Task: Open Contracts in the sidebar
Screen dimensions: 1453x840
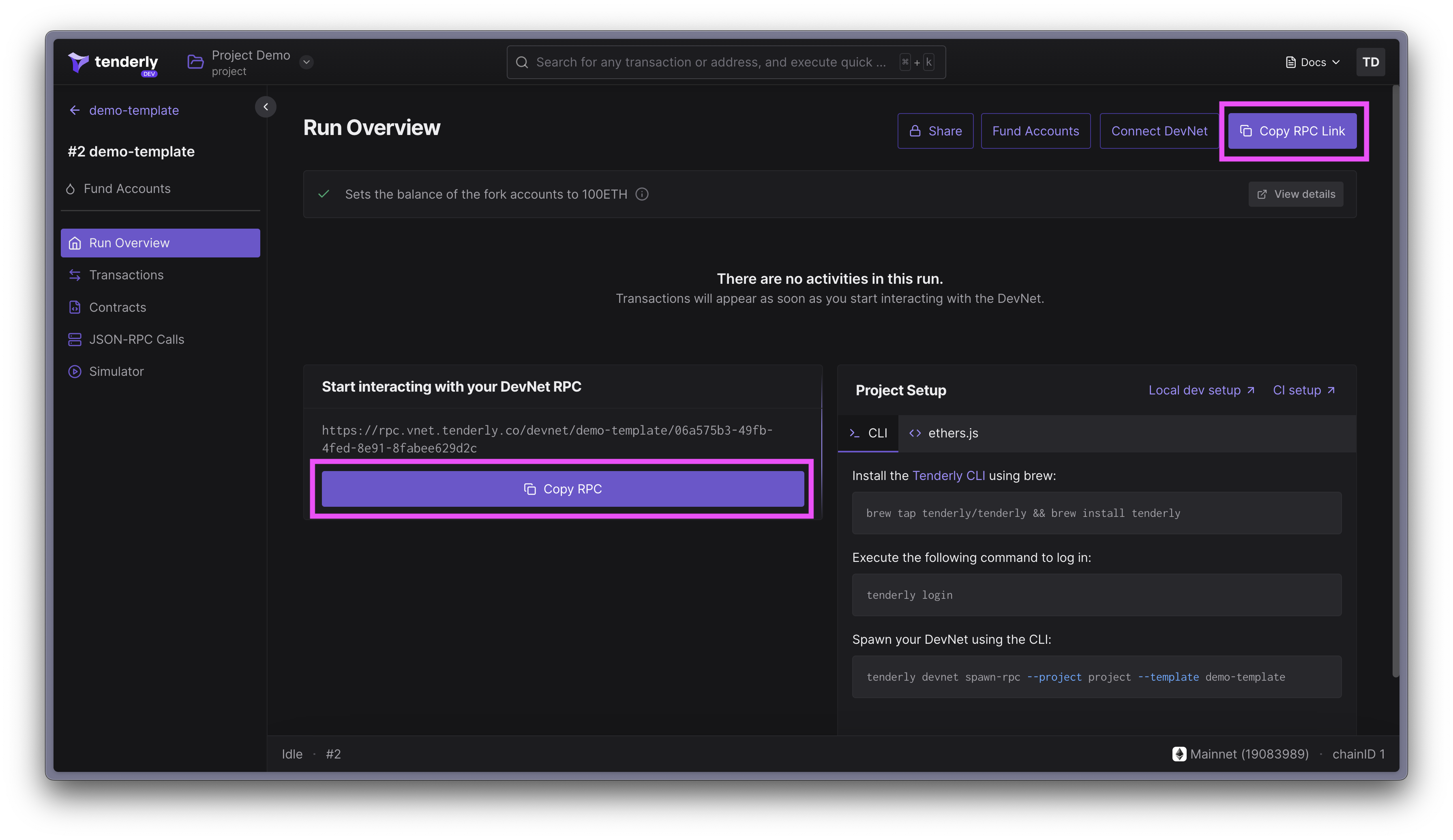Action: (x=160, y=307)
